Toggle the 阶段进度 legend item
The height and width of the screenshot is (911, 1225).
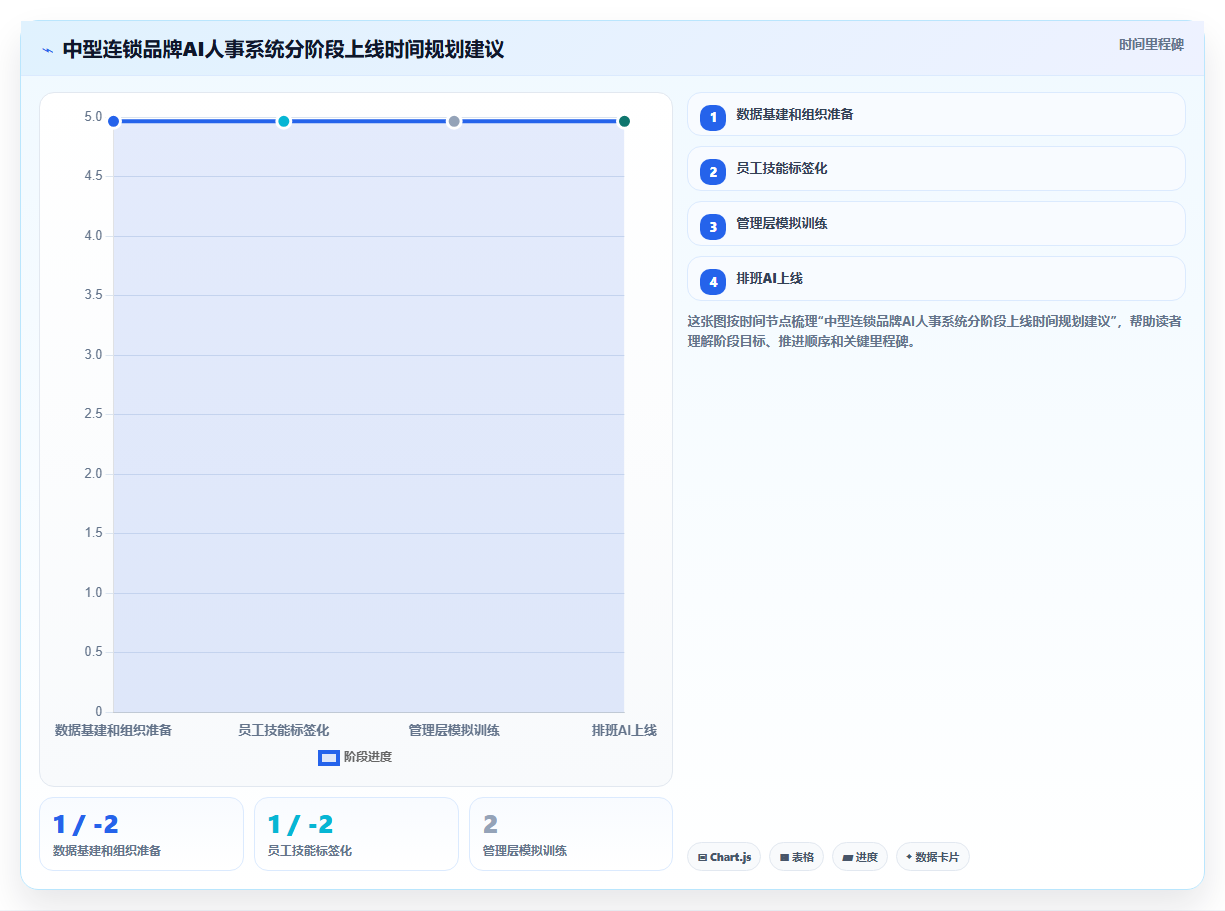(x=355, y=757)
